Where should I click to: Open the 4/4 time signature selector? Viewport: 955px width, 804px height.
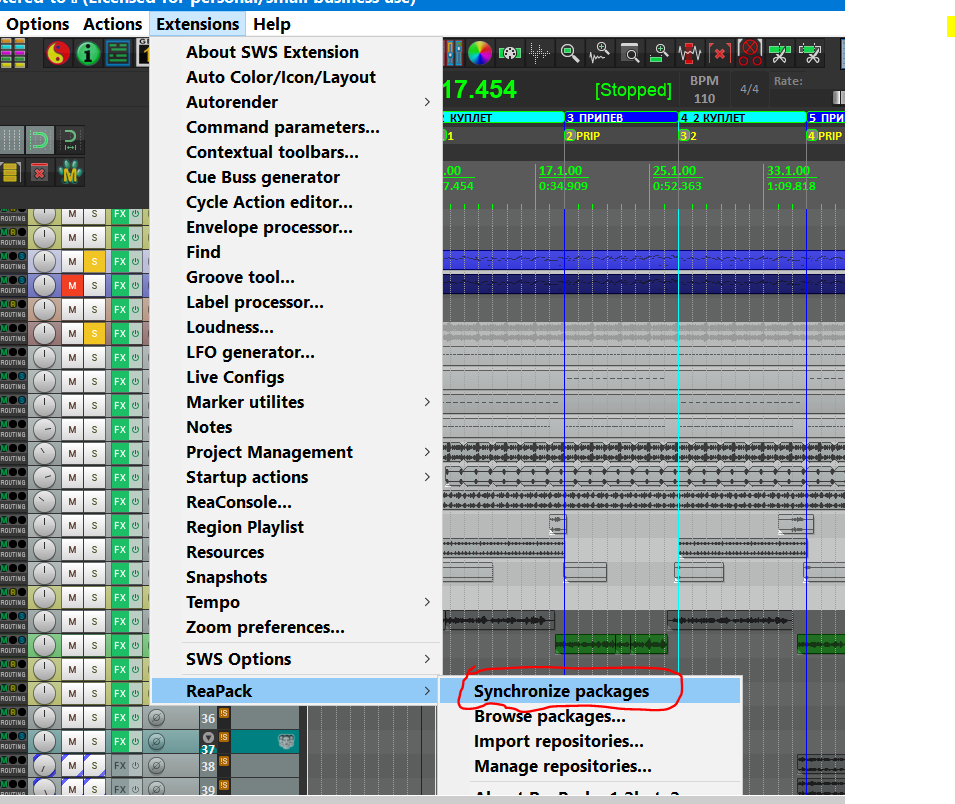coord(749,89)
